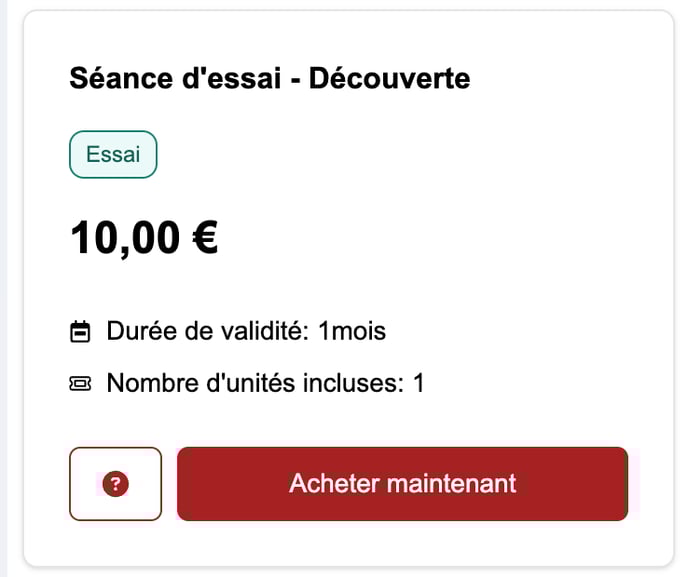The width and height of the screenshot is (688, 577).
Task: Click the word Séance in the card title
Action: pyautogui.click(x=122, y=78)
